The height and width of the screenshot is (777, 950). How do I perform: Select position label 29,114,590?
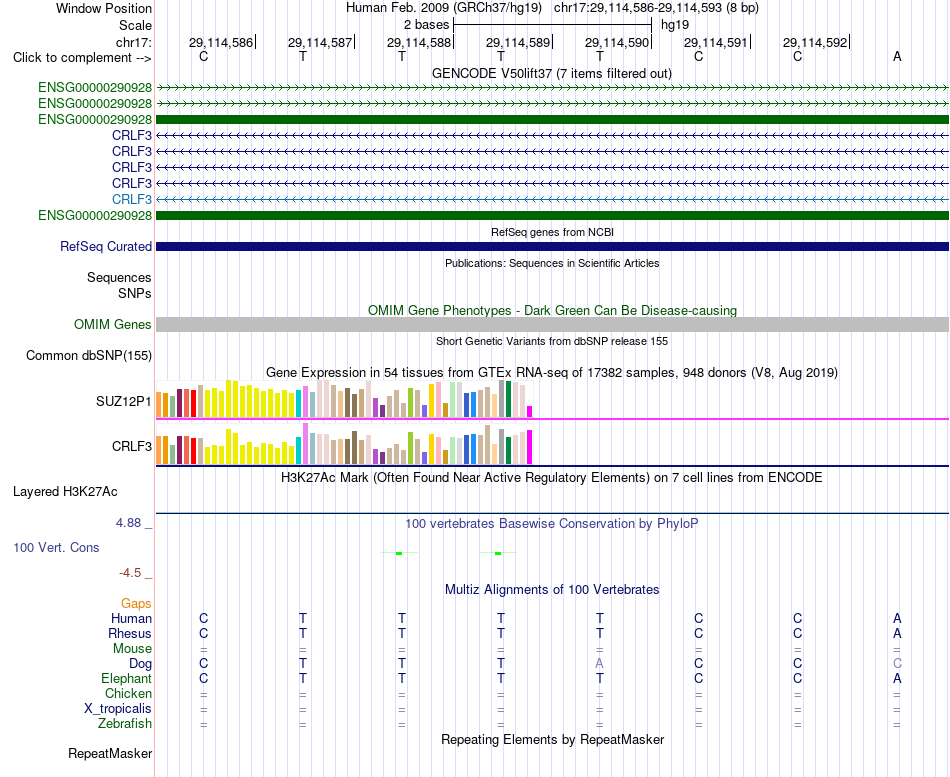pos(617,42)
